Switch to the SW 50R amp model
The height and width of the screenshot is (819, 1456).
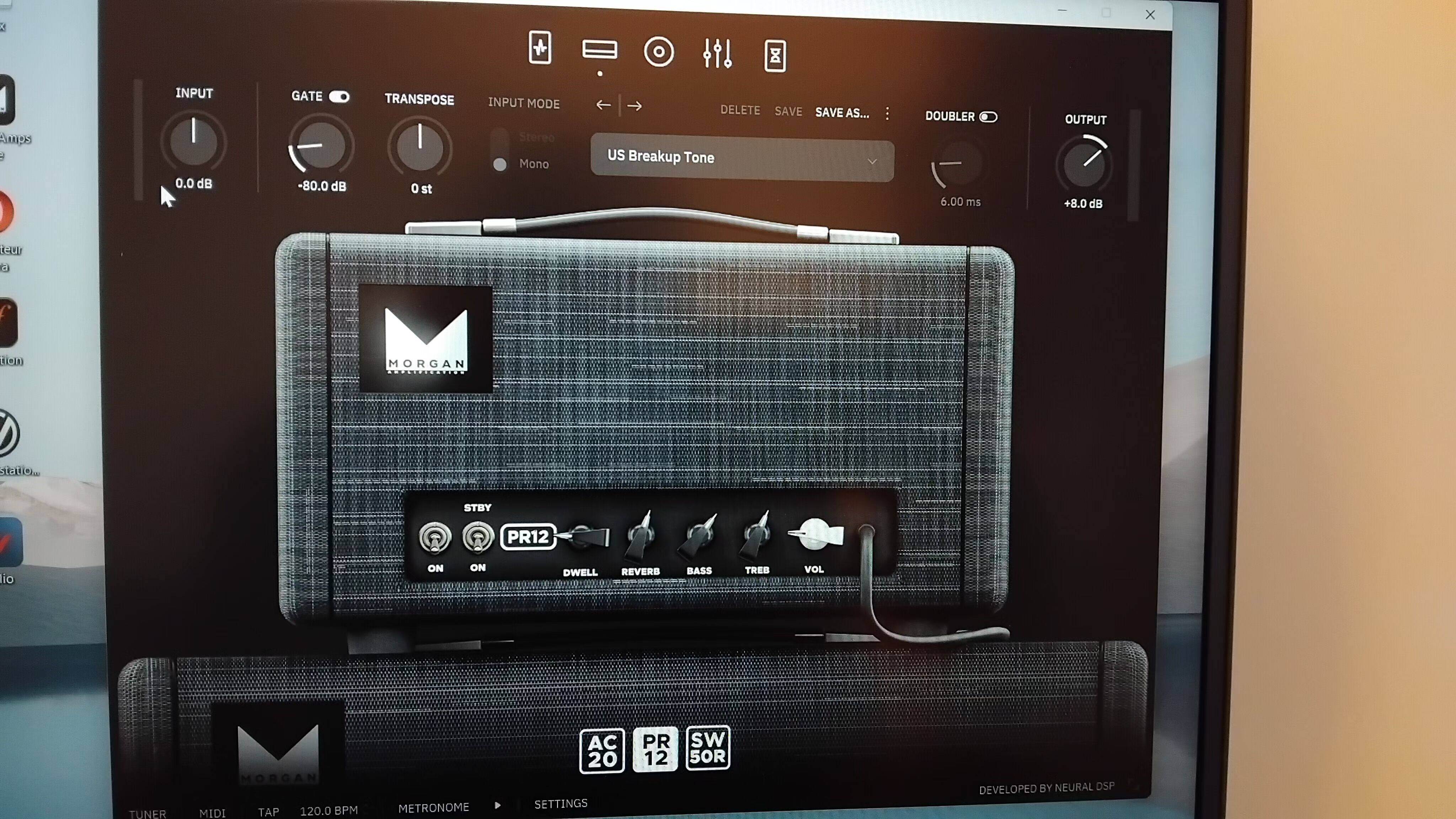708,748
